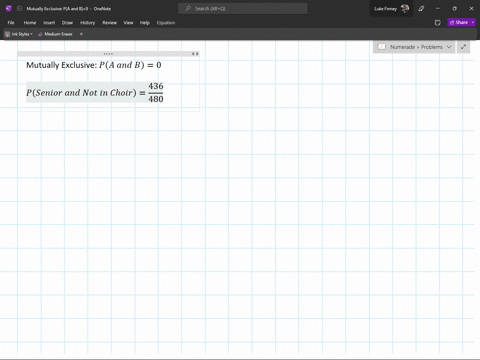Switch to the Review tab
Viewport: 480px width, 360px height.
[109, 23]
